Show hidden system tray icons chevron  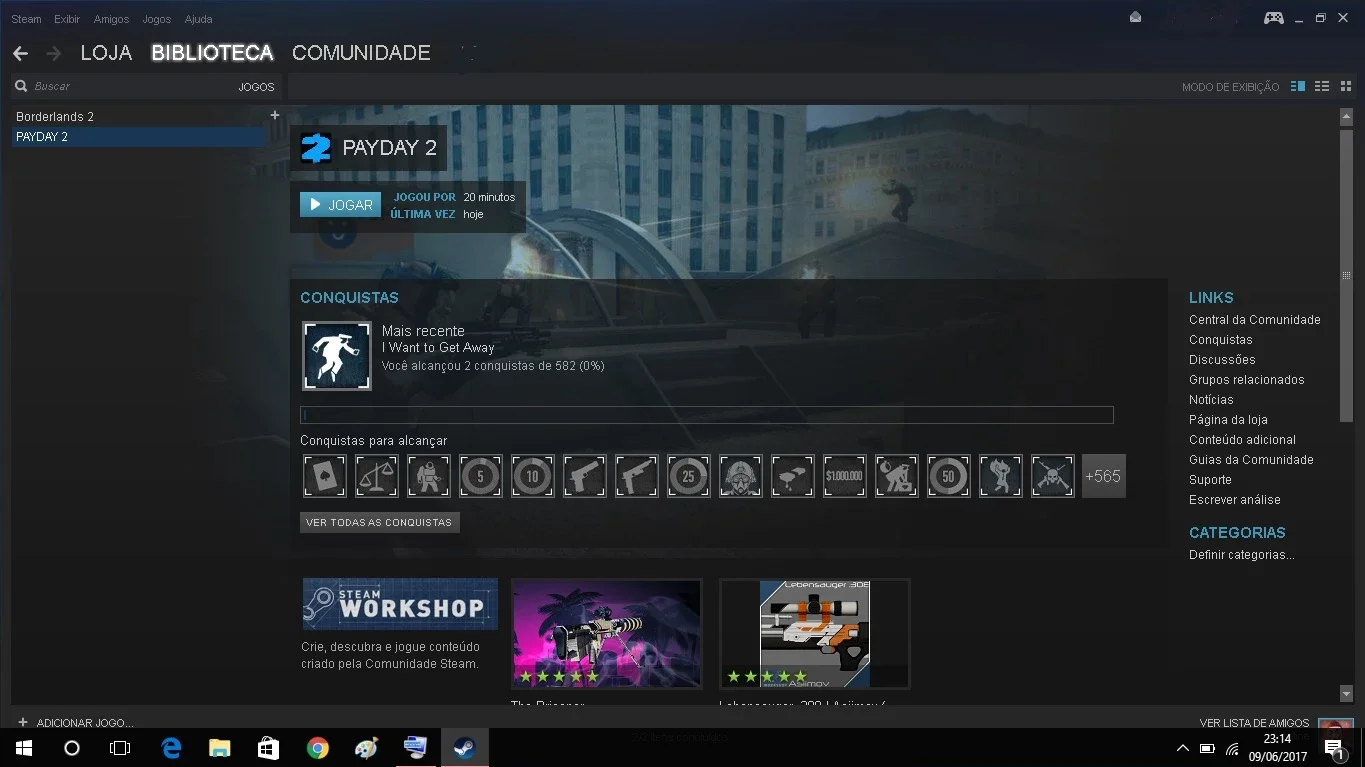[x=1182, y=748]
